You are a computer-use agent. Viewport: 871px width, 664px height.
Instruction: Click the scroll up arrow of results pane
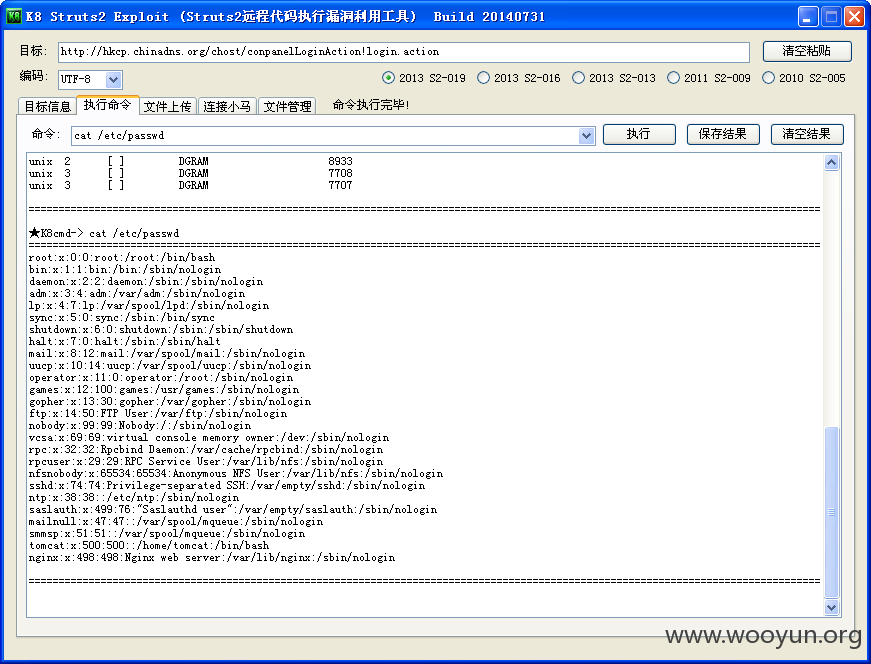click(831, 162)
